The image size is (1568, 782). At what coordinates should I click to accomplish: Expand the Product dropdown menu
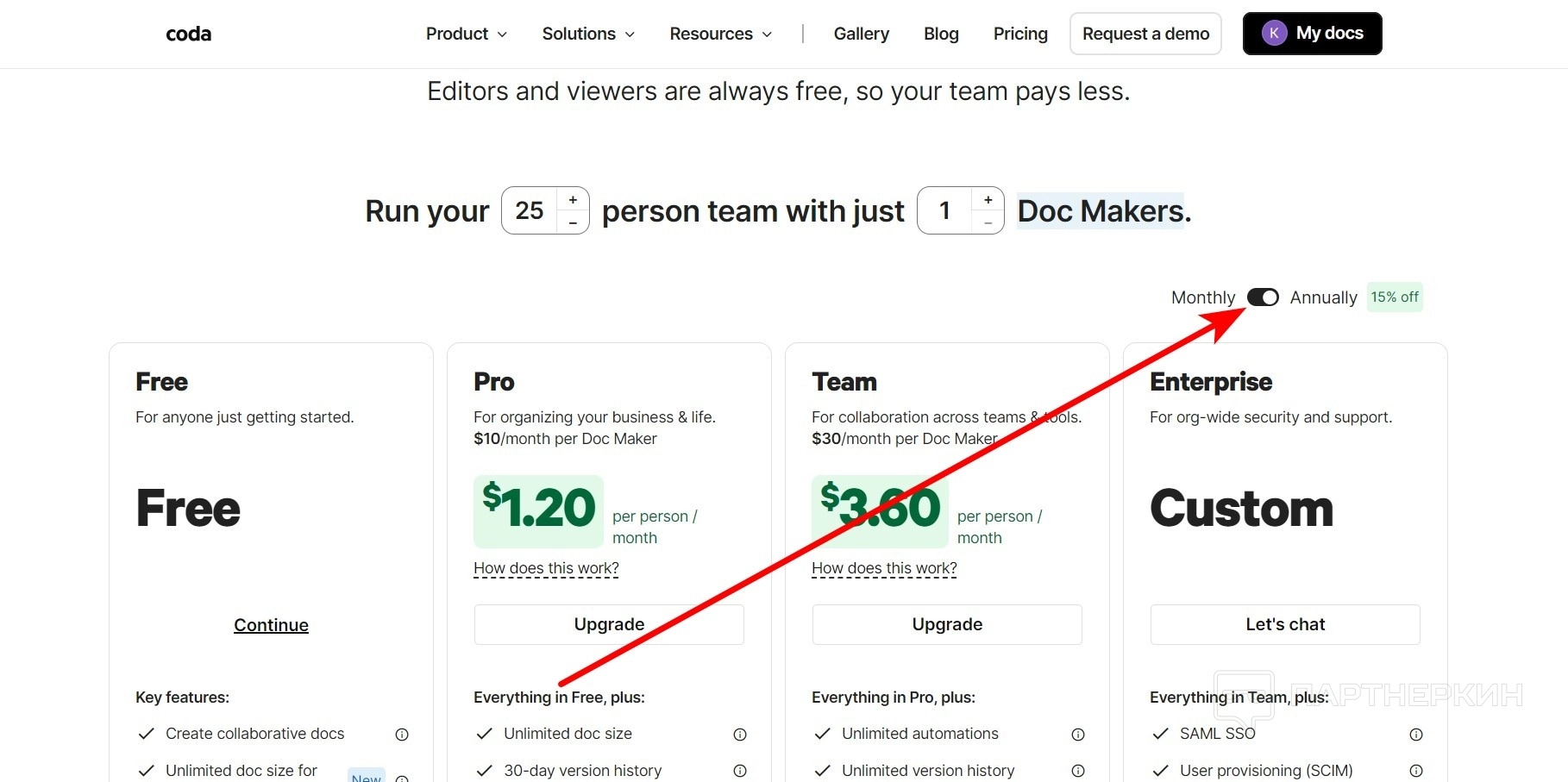coord(466,34)
